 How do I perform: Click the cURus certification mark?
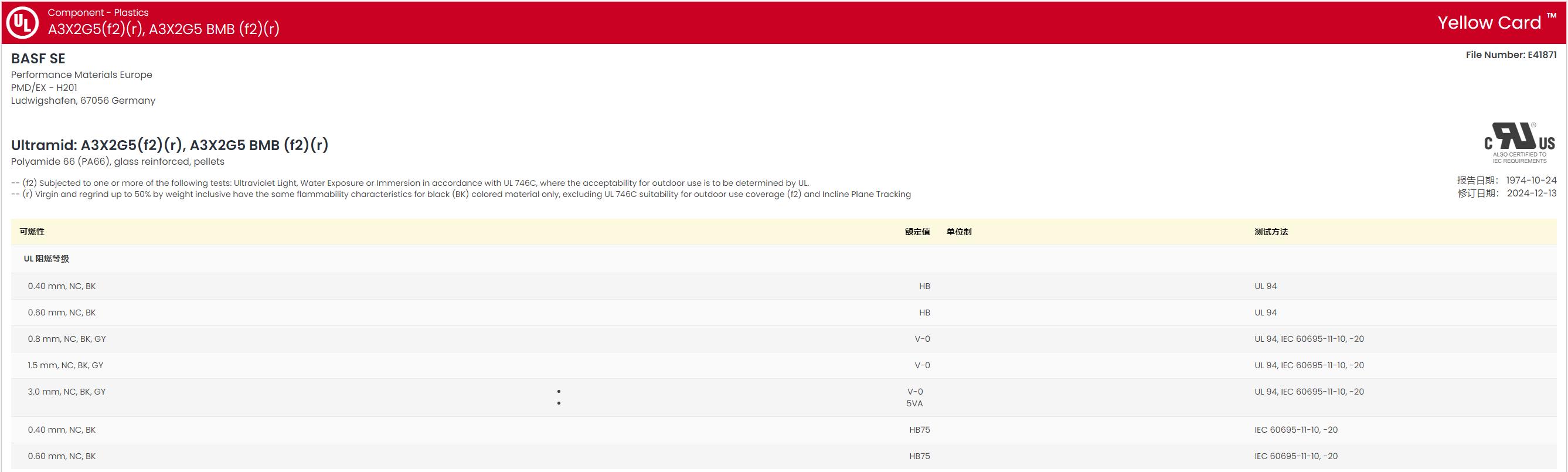click(1519, 142)
